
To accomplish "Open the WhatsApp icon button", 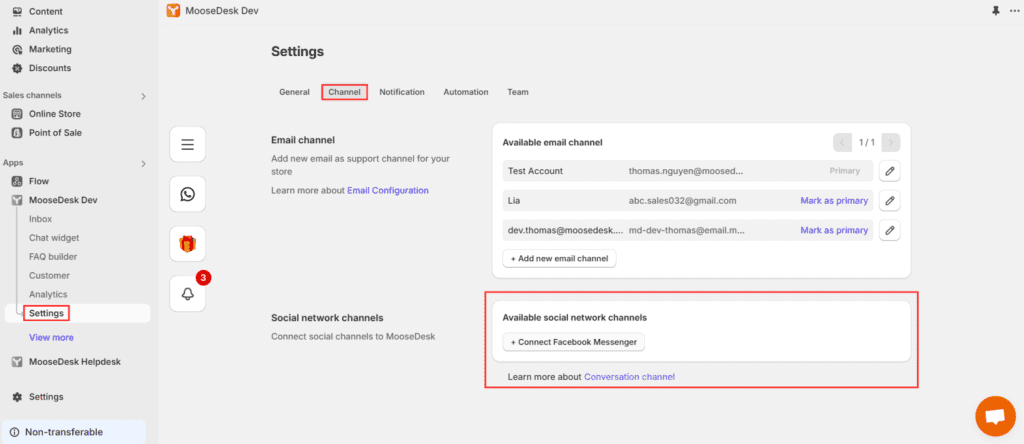I will pos(187,194).
